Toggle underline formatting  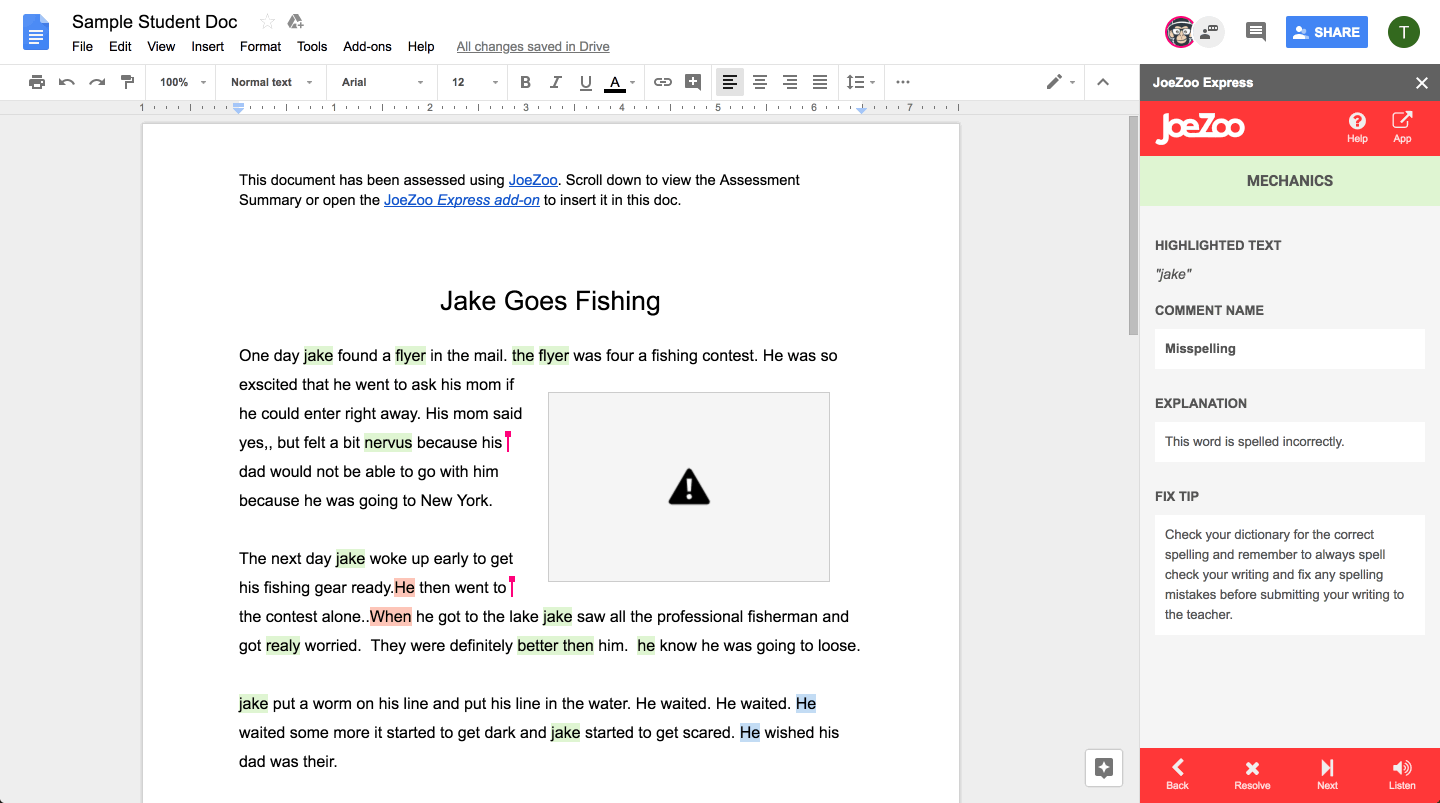coord(586,82)
